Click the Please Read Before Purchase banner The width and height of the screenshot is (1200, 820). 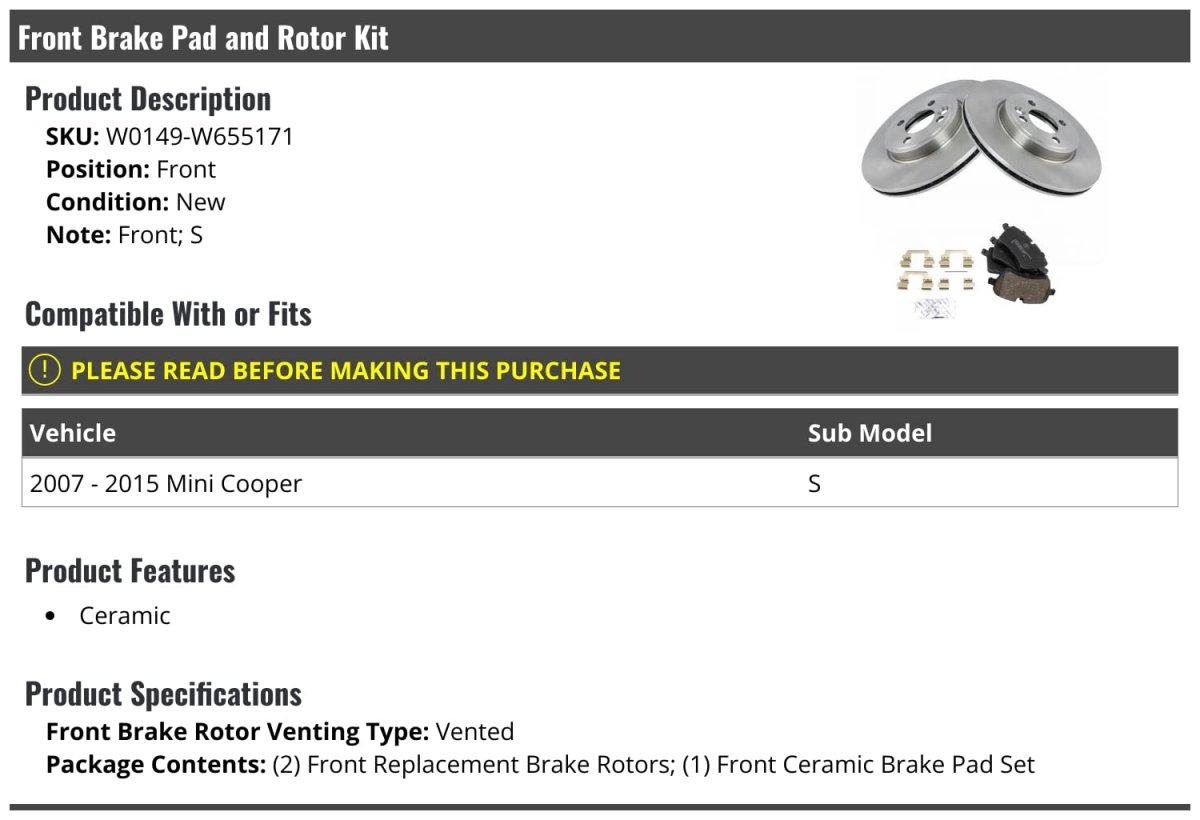346,371
